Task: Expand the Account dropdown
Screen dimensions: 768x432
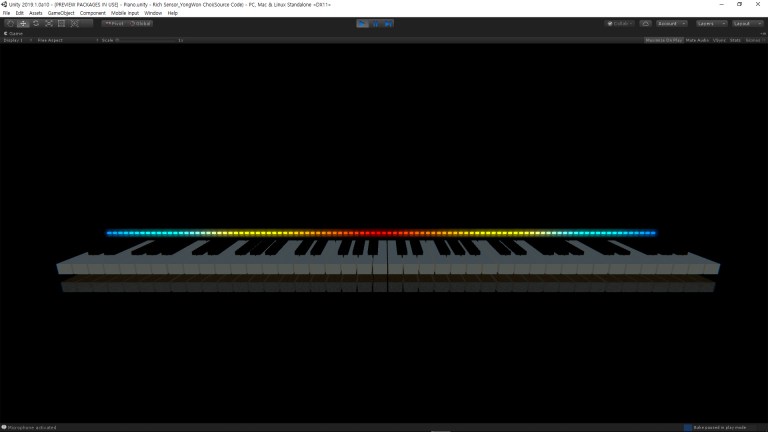Action: click(x=671, y=23)
